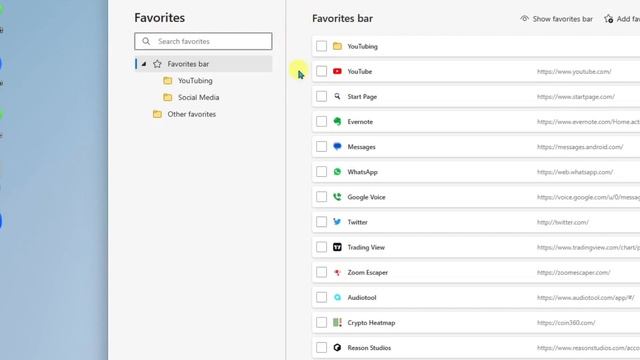Click the messages.android.com URL text
Screen dimensions: 640x360
coord(580,147)
